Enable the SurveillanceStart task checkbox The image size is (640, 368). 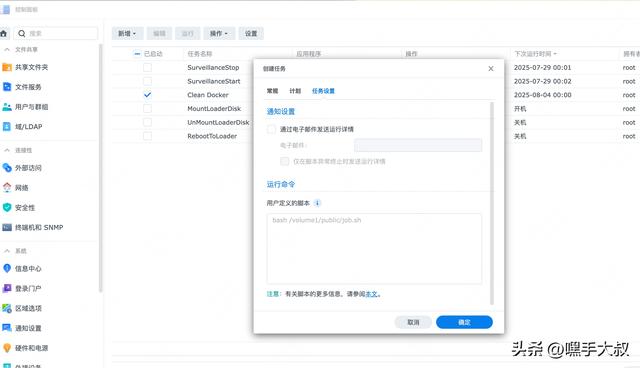[x=147, y=81]
